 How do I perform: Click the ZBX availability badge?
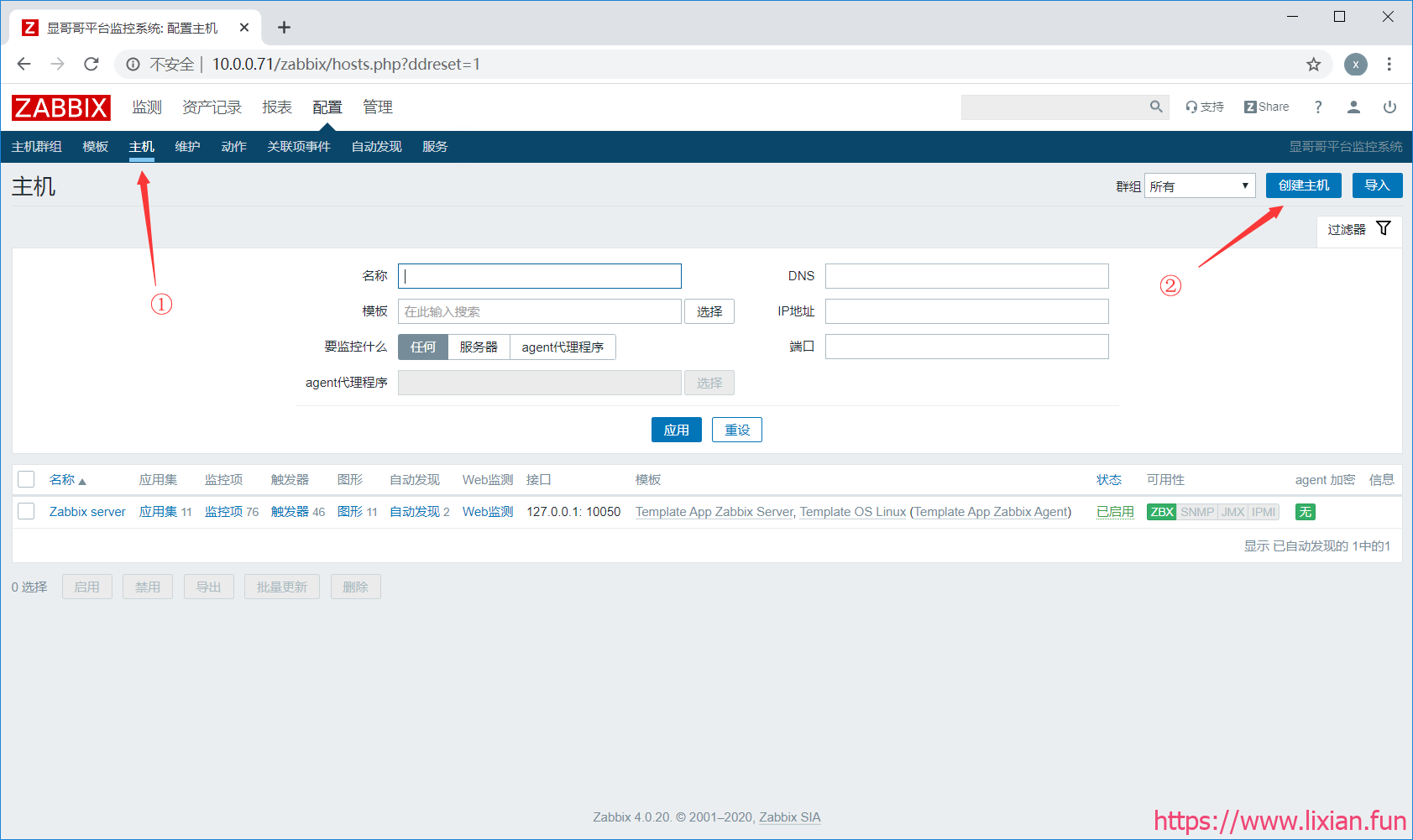click(1162, 512)
